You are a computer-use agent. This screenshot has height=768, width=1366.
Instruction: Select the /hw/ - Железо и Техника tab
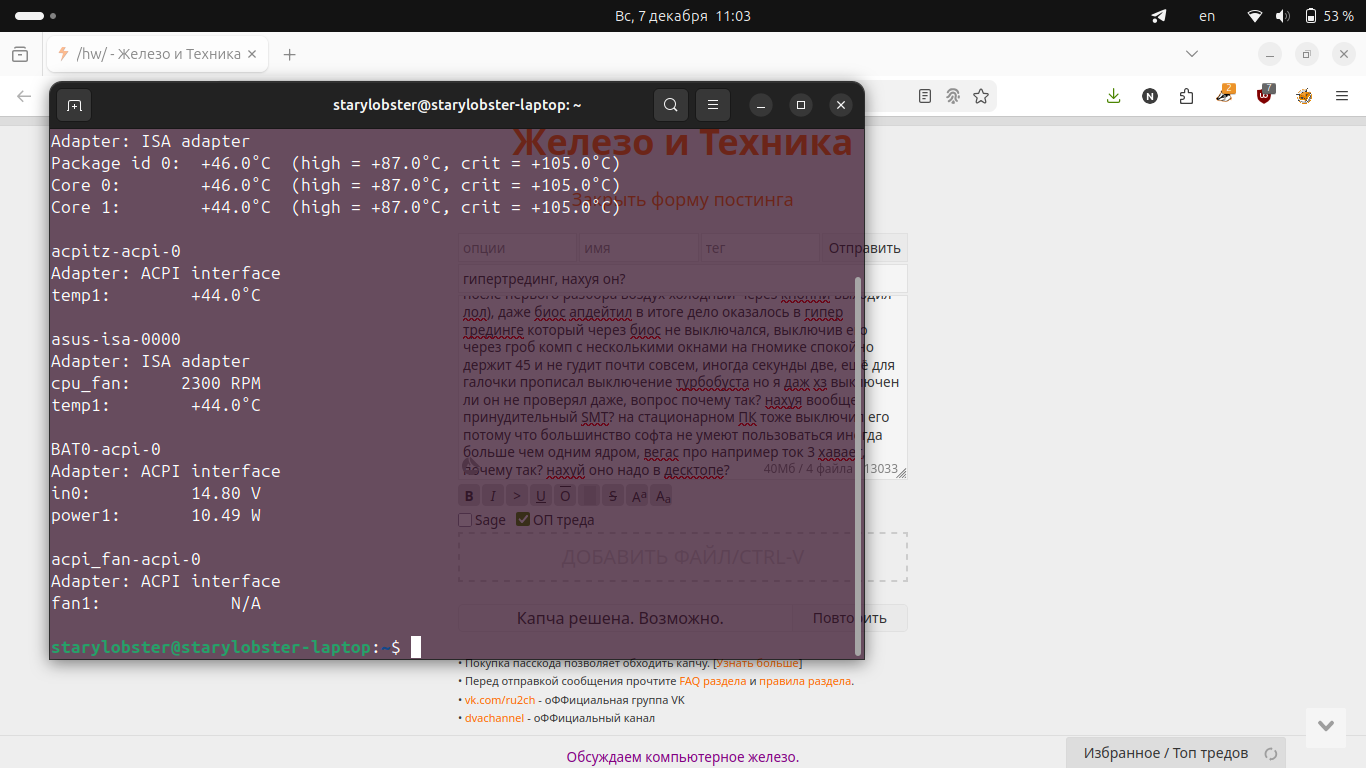pyautogui.click(x=157, y=54)
